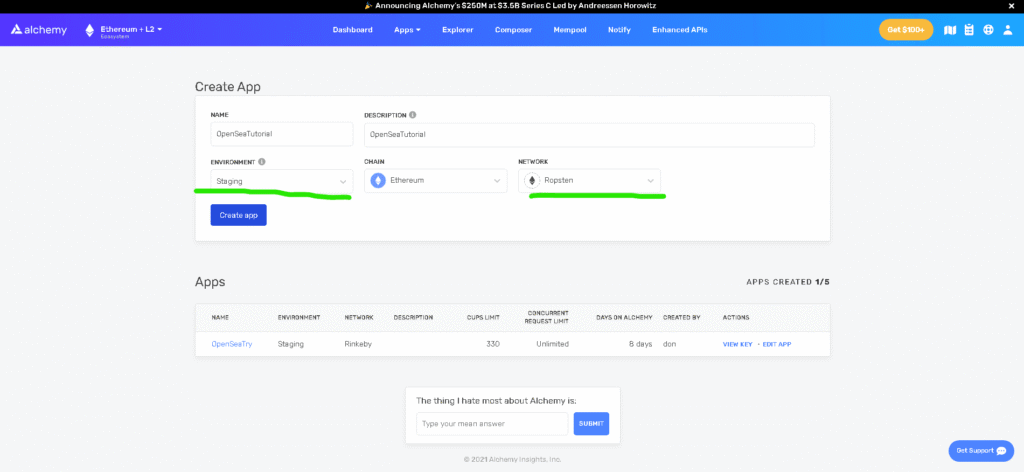Click the info icon beside Description label
1024x472 pixels.
pos(412,115)
